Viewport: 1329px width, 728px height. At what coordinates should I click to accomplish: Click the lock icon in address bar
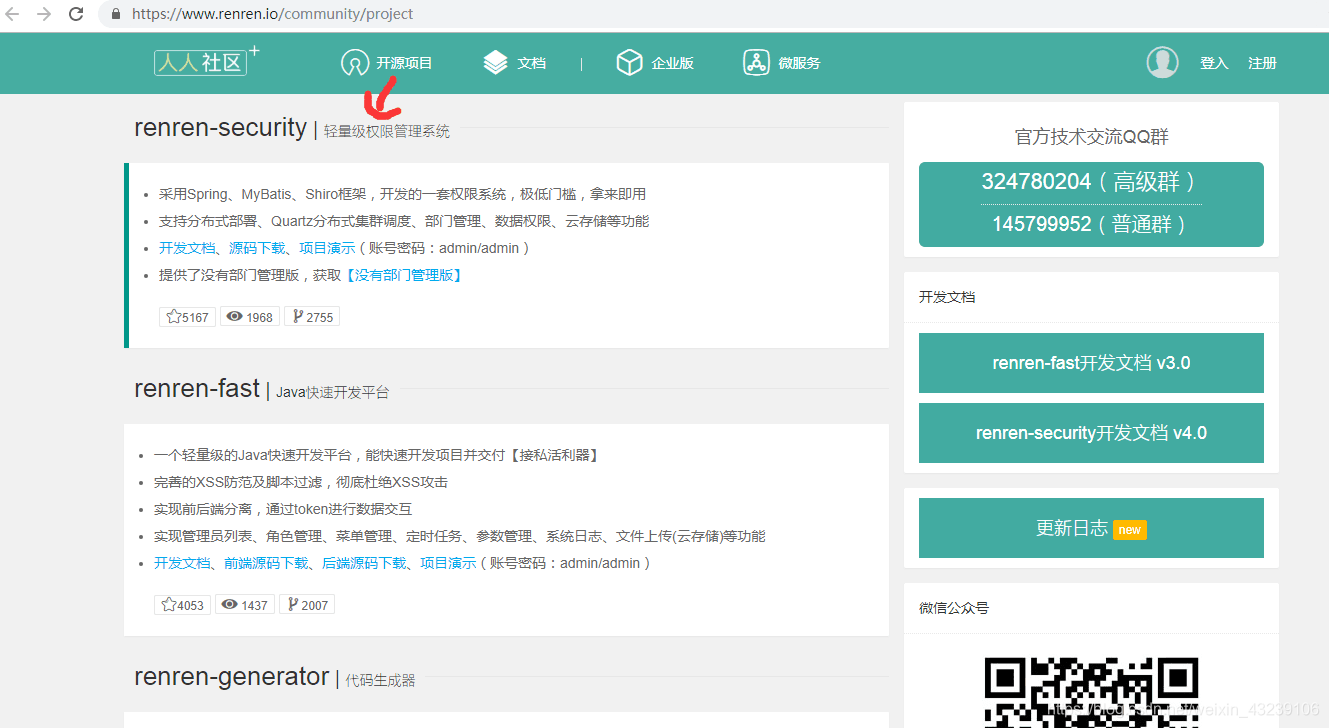[116, 14]
